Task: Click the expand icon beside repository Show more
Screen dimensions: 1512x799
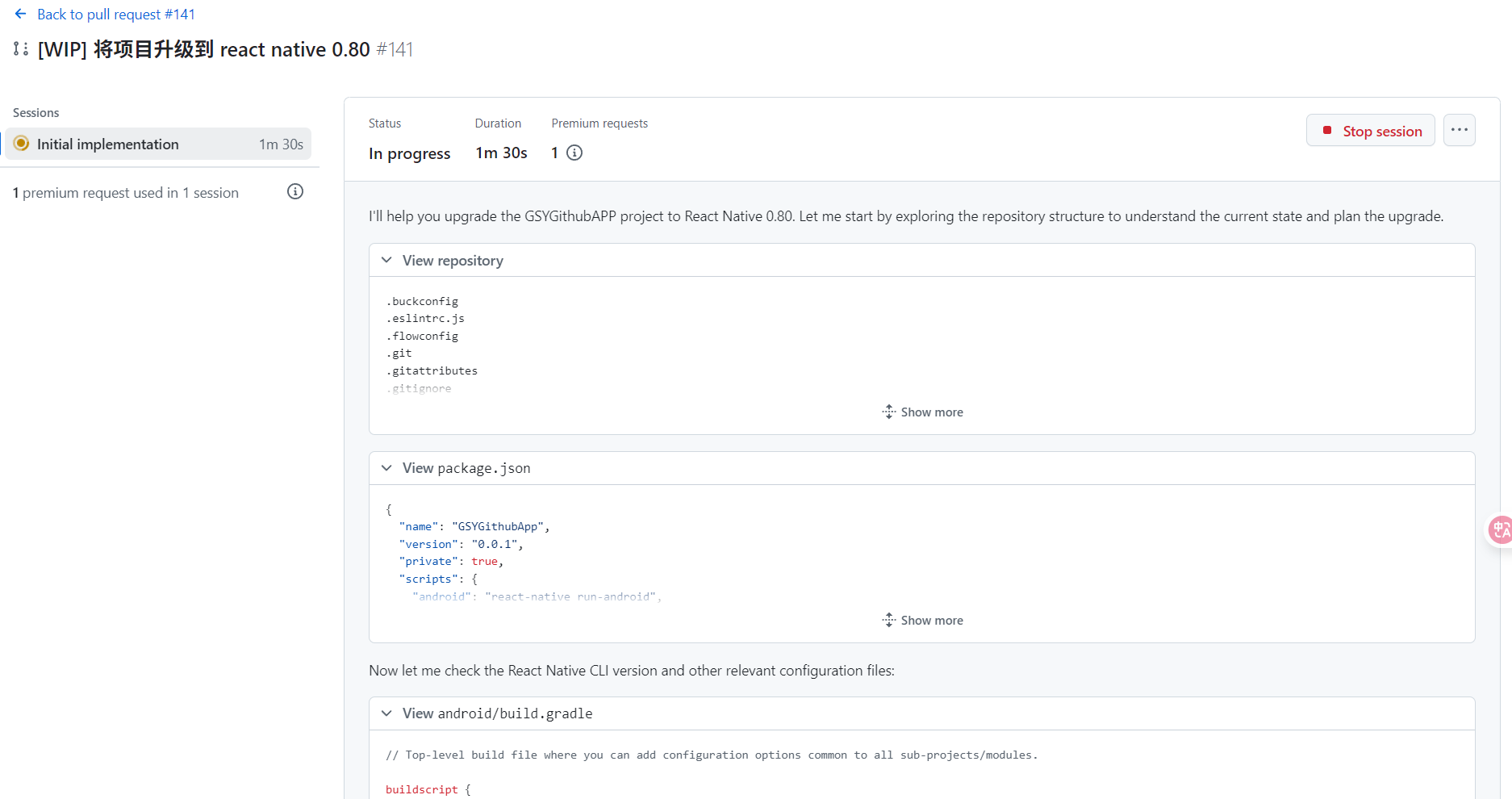Action: 888,412
